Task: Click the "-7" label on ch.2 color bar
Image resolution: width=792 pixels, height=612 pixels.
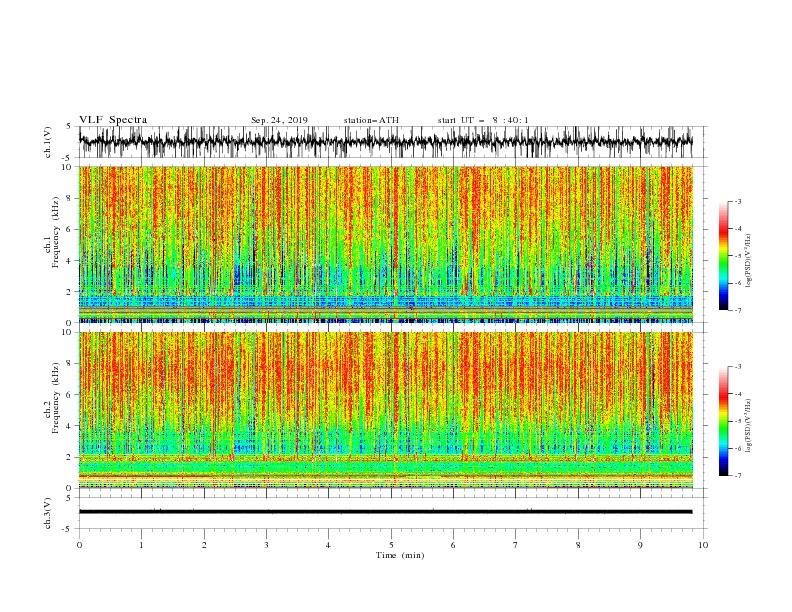Action: 737,475
